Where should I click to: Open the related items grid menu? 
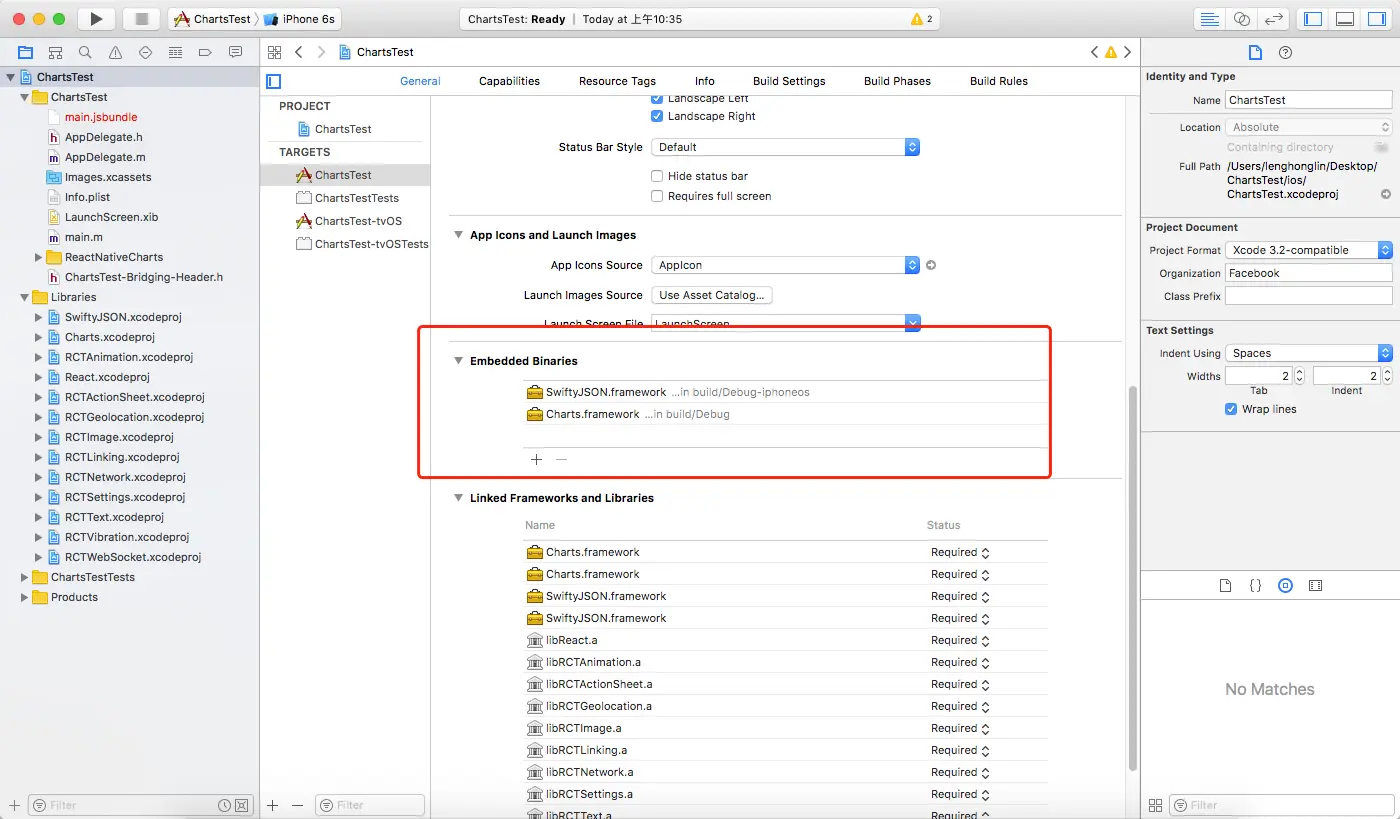274,52
